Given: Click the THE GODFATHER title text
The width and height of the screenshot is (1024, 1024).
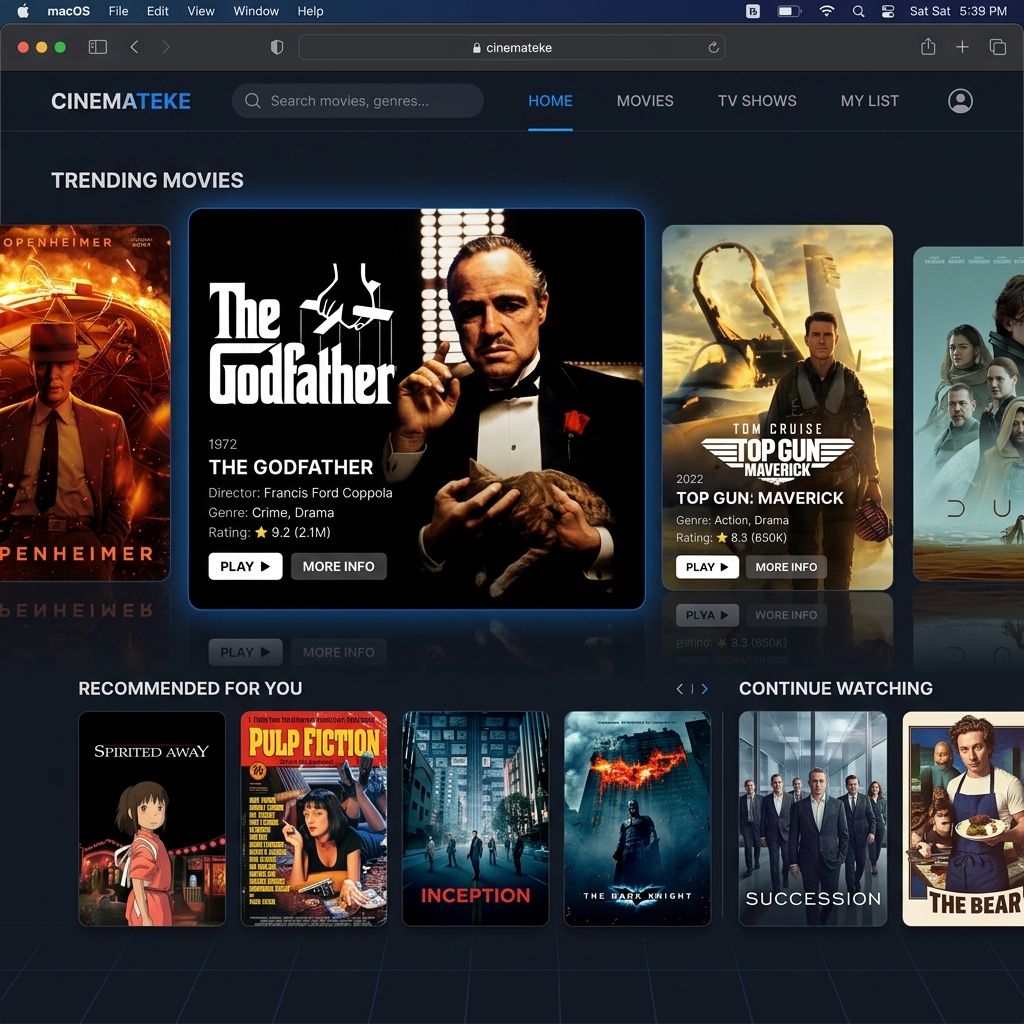Looking at the screenshot, I should [291, 467].
